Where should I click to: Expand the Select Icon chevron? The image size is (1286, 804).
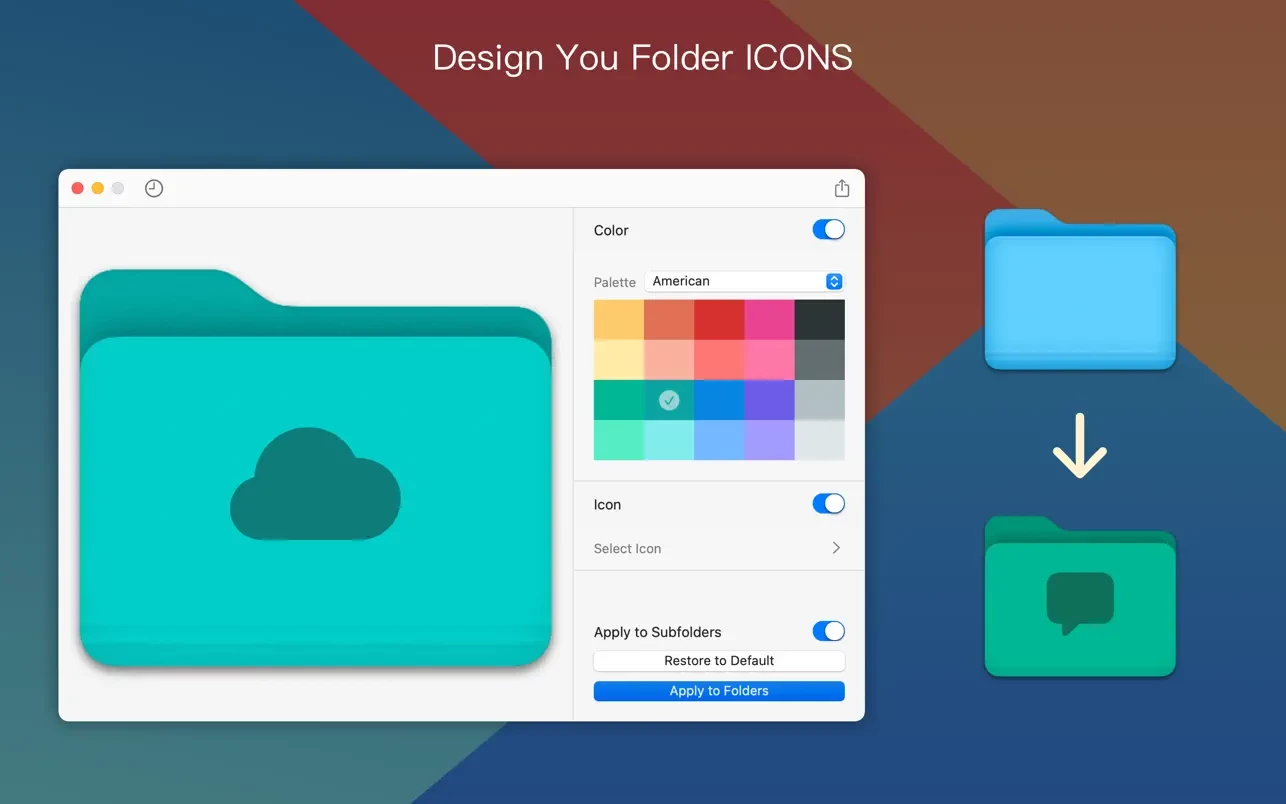pyautogui.click(x=836, y=548)
